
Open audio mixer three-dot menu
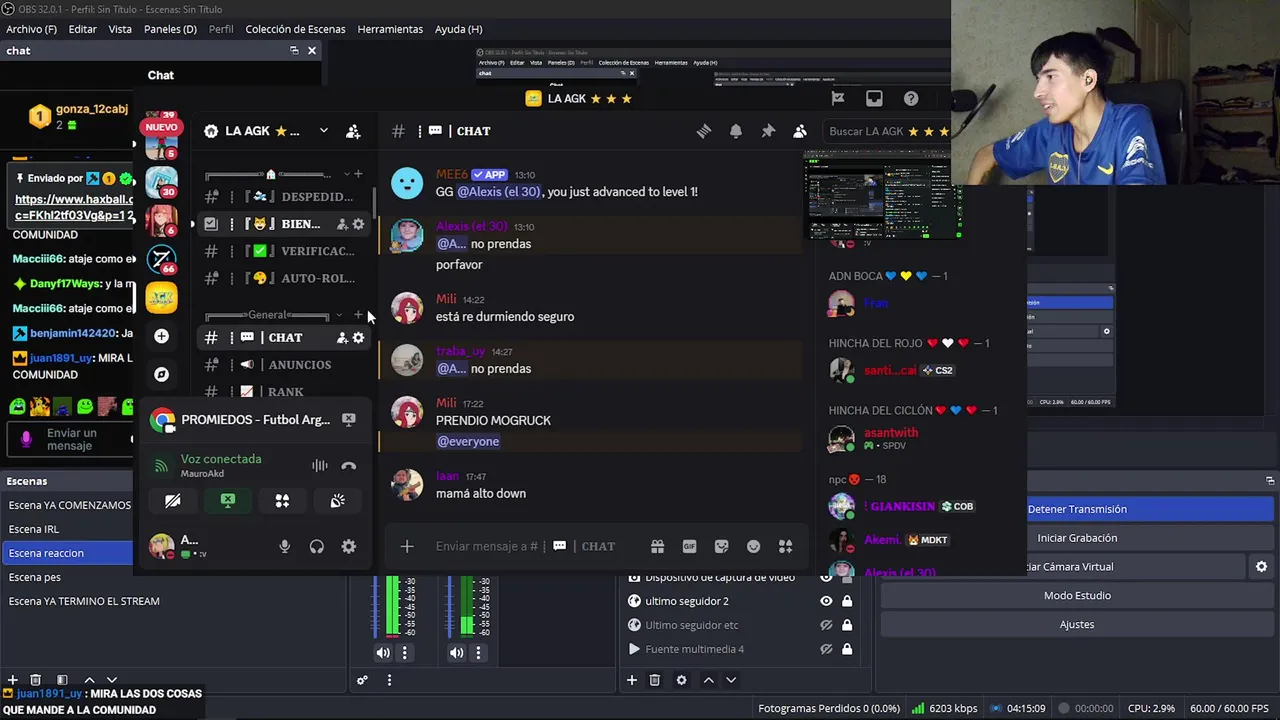[389, 680]
